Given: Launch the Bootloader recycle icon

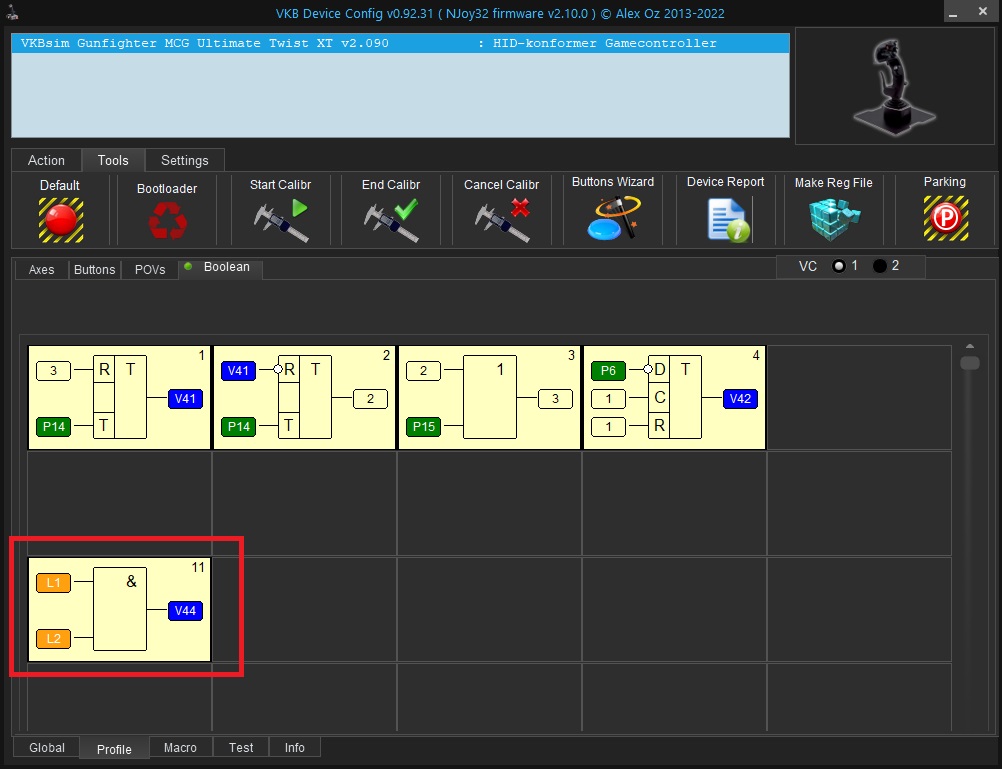Looking at the screenshot, I should click(x=167, y=221).
